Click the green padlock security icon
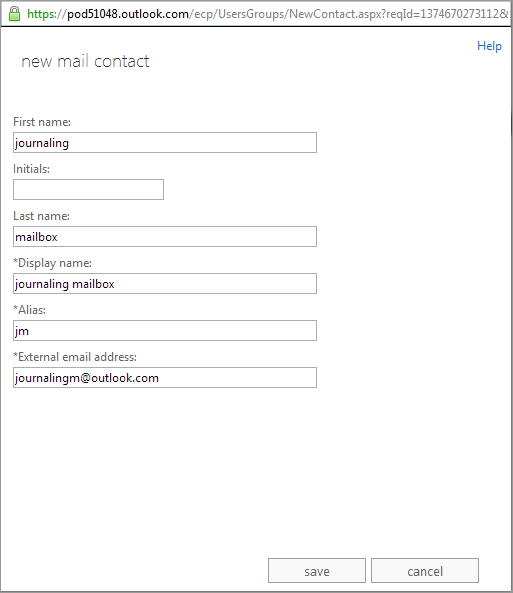The width and height of the screenshot is (513, 593). point(14,14)
